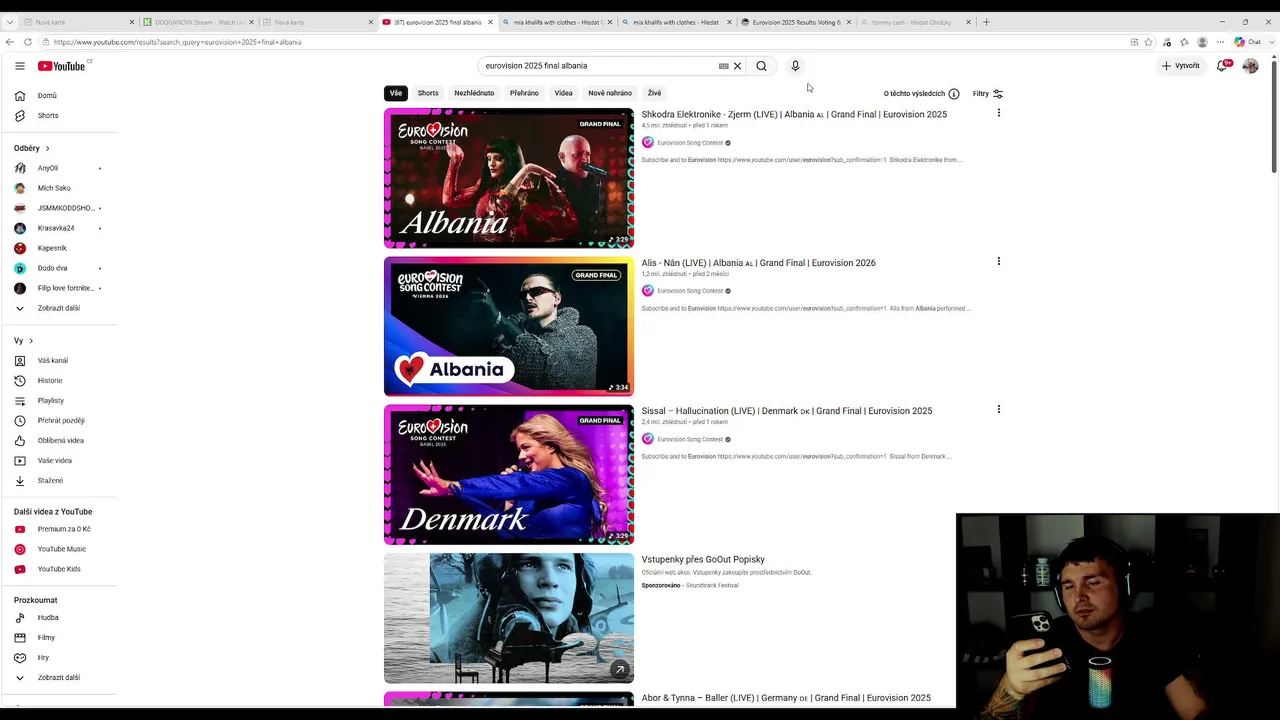Open the Albania Zjerm video thumbnail
This screenshot has width=1280, height=720.
click(509, 178)
